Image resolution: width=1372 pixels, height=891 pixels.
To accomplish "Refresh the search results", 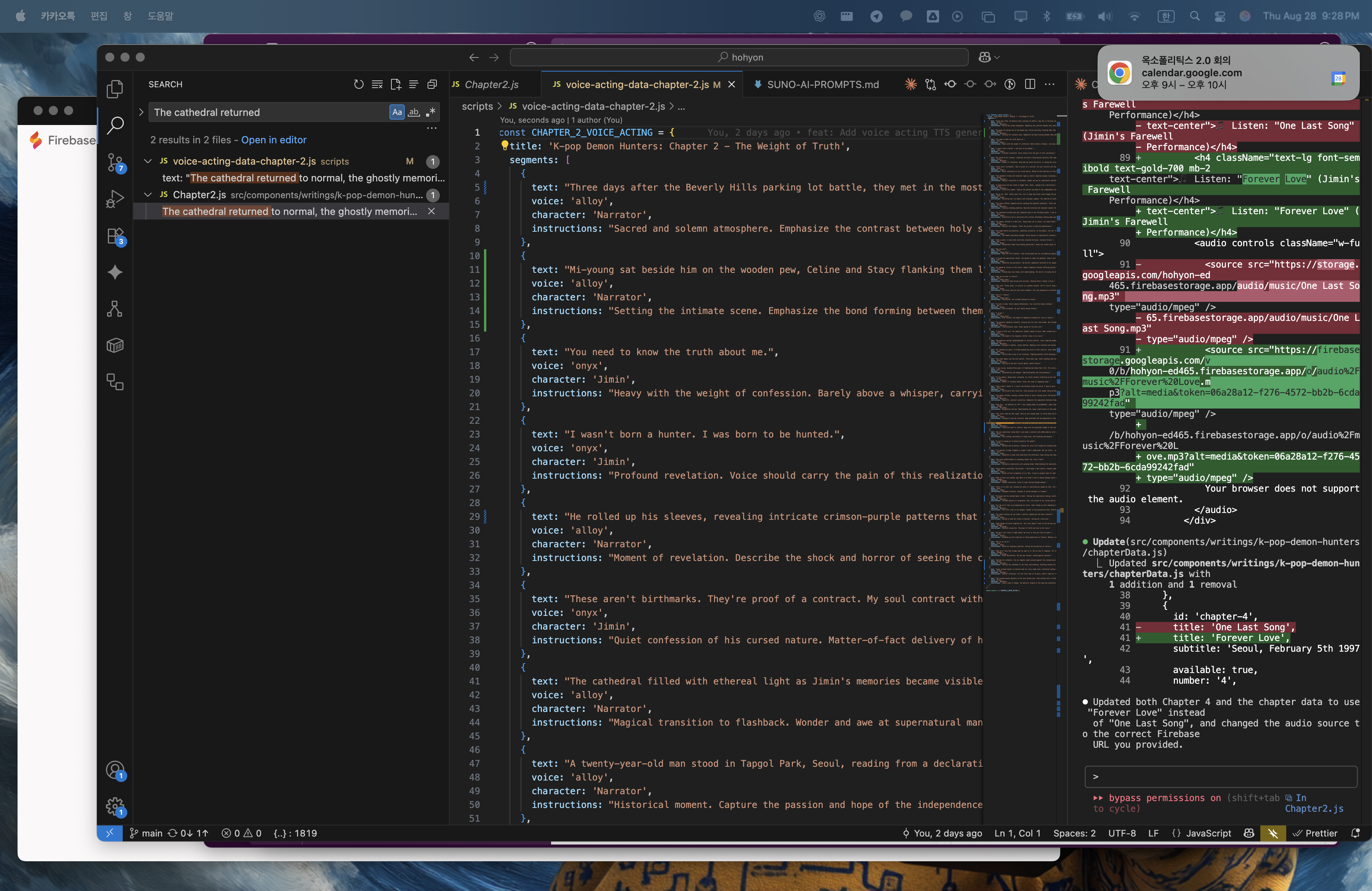I will pyautogui.click(x=359, y=84).
